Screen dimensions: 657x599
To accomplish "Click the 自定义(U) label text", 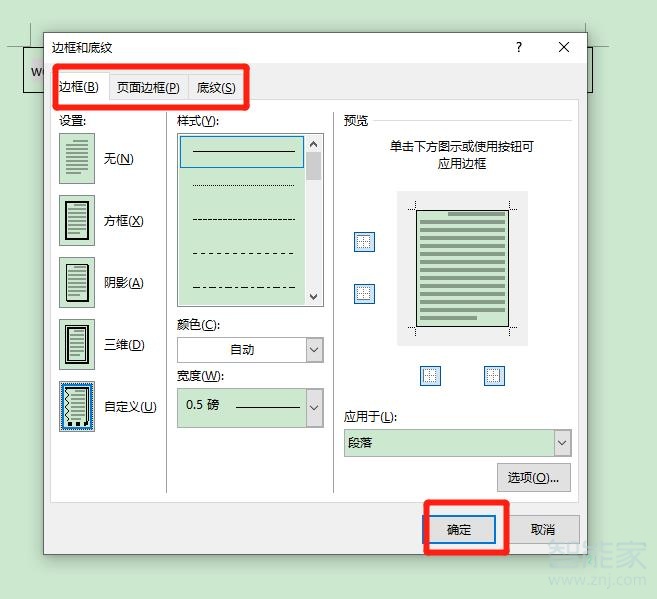I will tap(130, 407).
